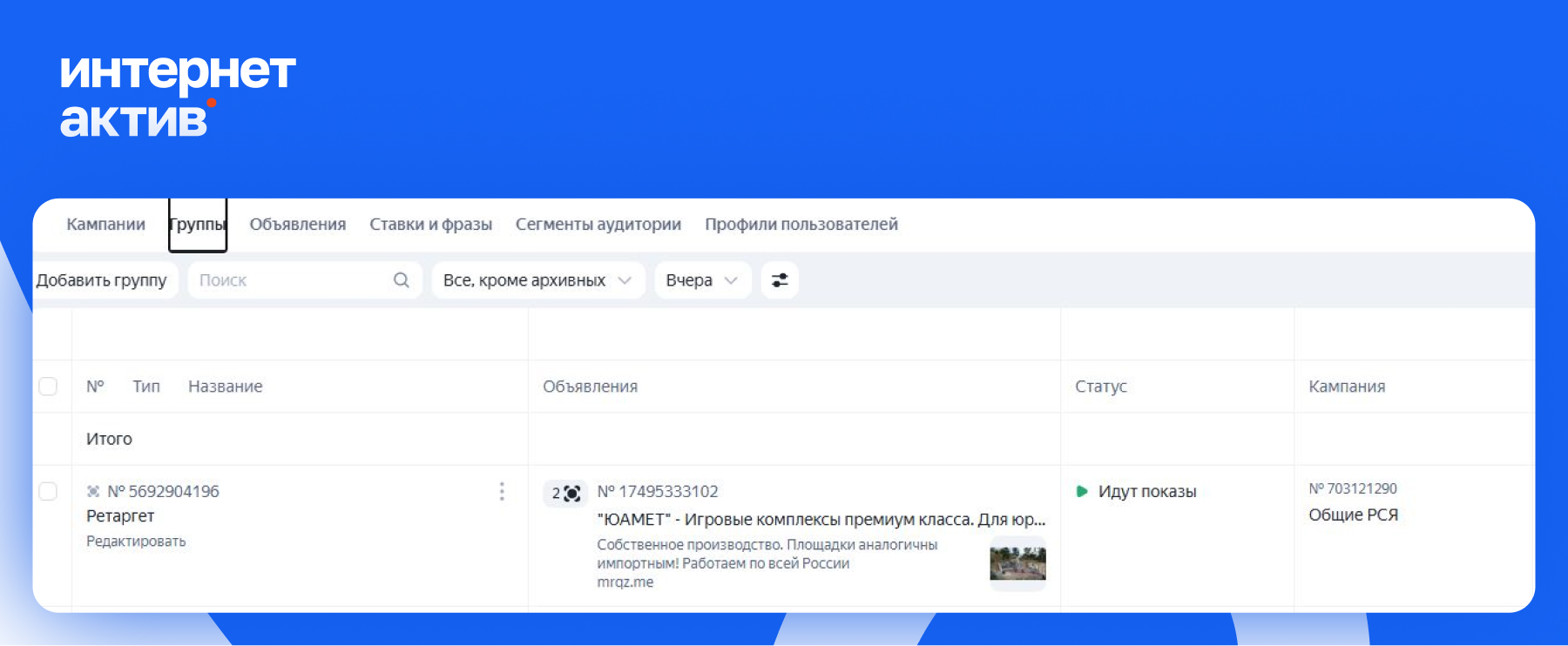1568x646 pixels.
Task: Expand the Все, кроме архивных filter dropdown
Action: pyautogui.click(x=538, y=280)
